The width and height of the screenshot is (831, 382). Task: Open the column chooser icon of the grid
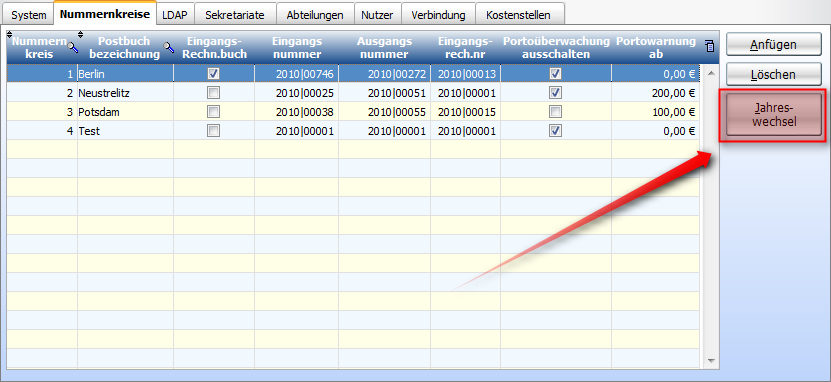click(709, 47)
